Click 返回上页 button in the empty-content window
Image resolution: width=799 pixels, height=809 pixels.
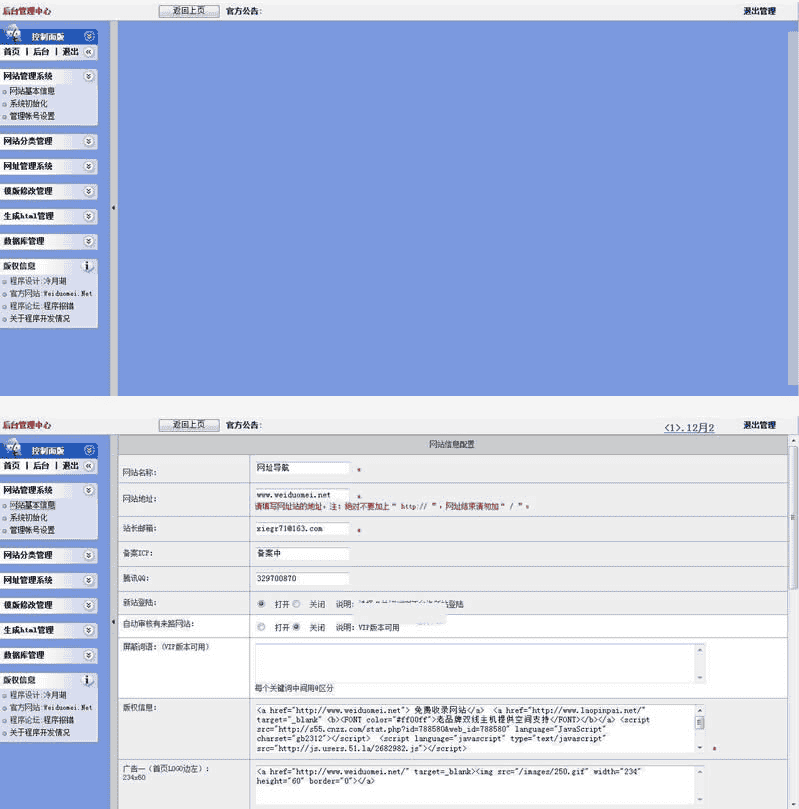(189, 11)
